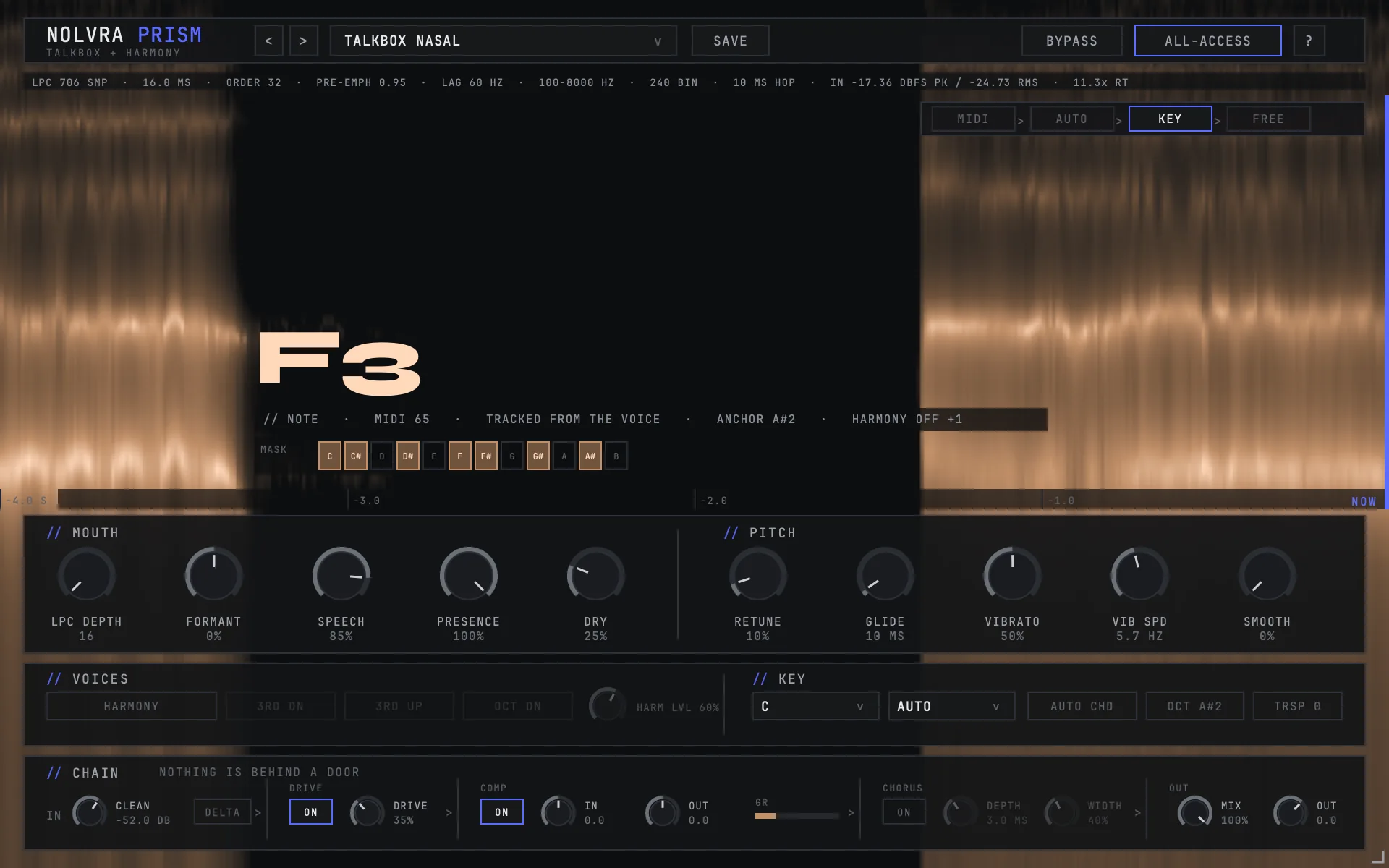
Task: Expand the DRIVE section with its arrow
Action: click(x=449, y=812)
